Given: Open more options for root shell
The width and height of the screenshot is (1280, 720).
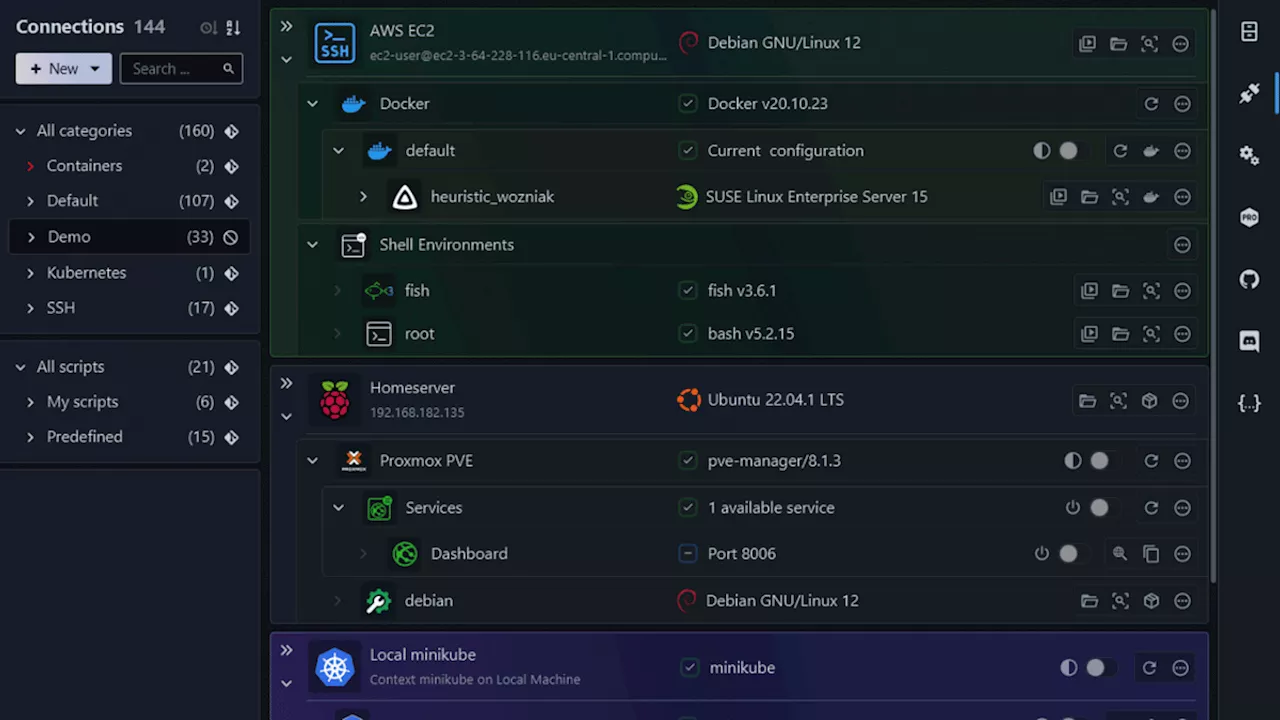Looking at the screenshot, I should point(1182,334).
